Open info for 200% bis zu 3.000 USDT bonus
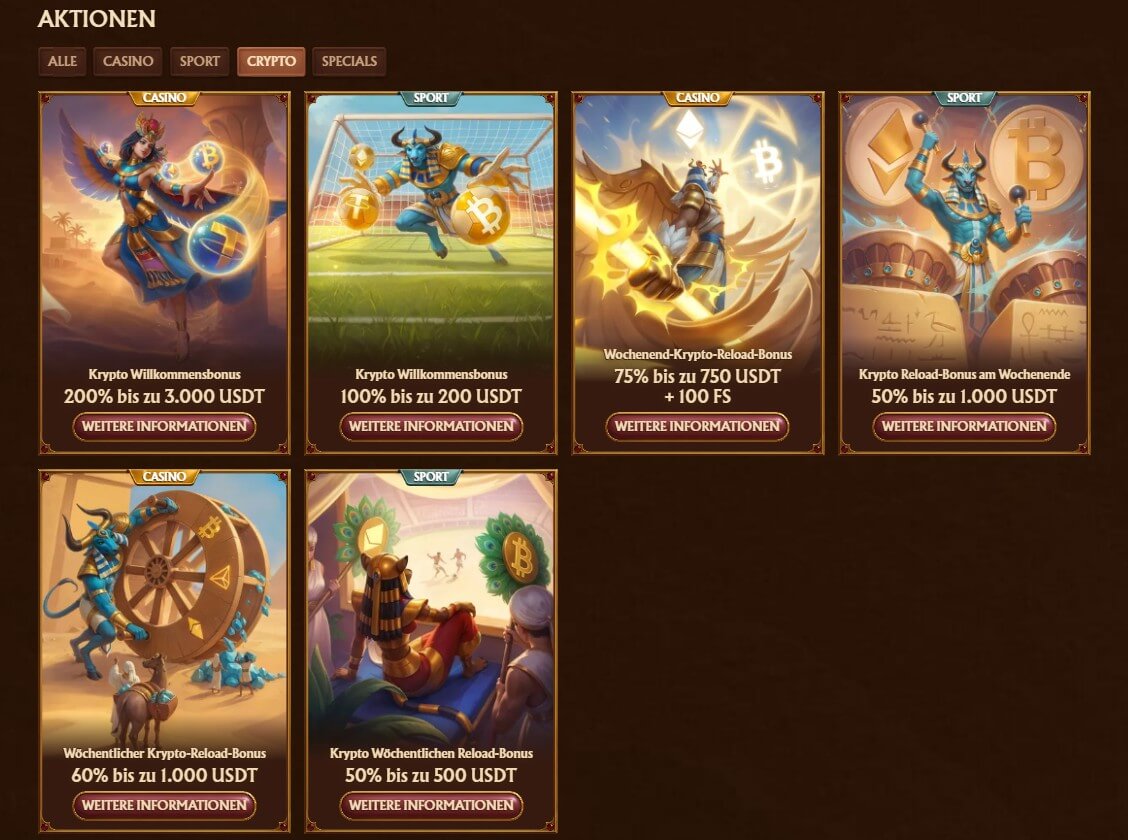The height and width of the screenshot is (840, 1128). (x=164, y=426)
